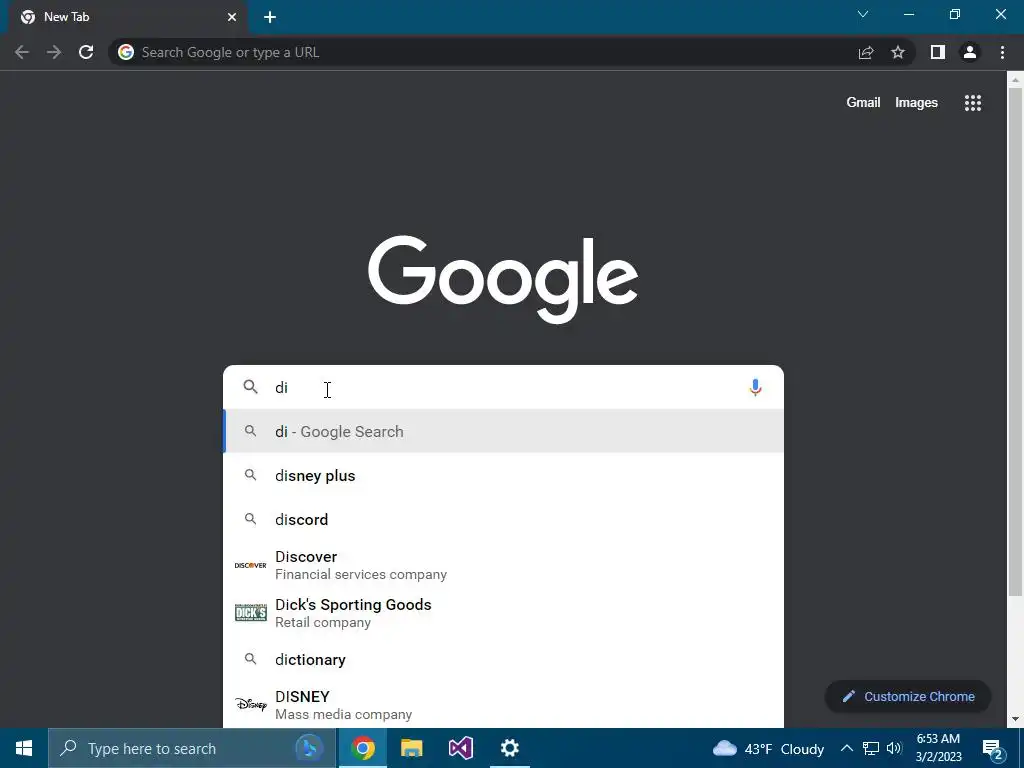This screenshot has height=768, width=1024.
Task: Pick the Discover financial services suggestion
Action: click(504, 566)
